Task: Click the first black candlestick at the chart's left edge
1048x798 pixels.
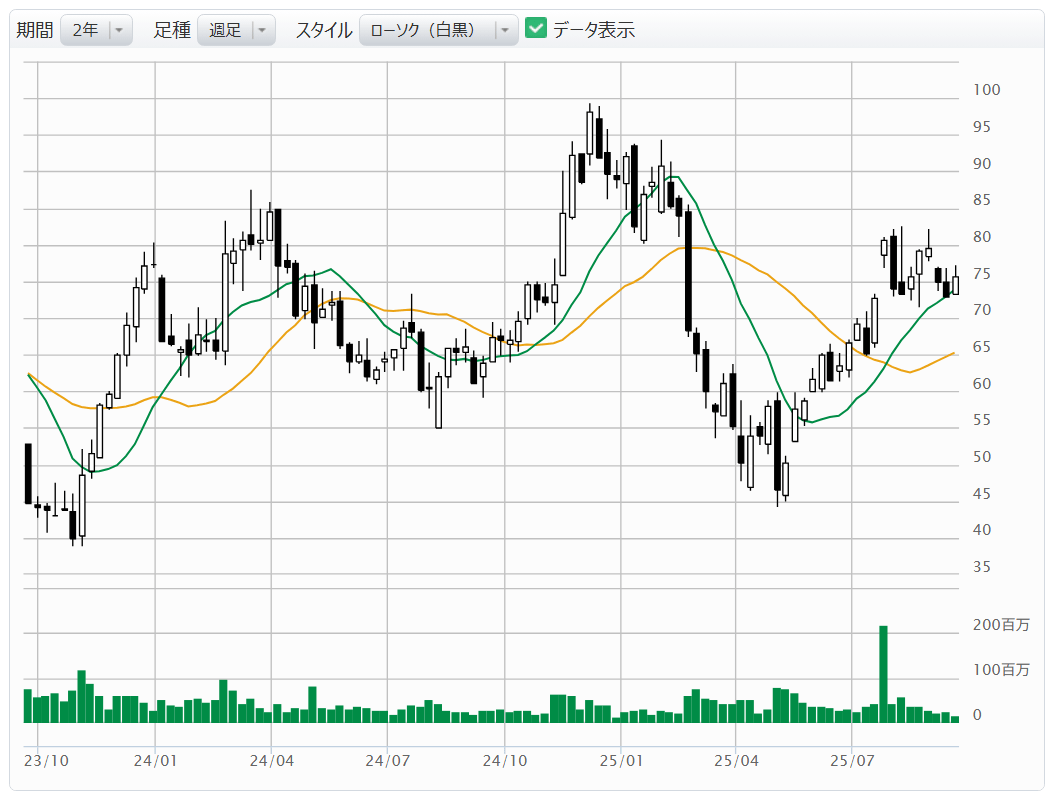Action: point(28,473)
